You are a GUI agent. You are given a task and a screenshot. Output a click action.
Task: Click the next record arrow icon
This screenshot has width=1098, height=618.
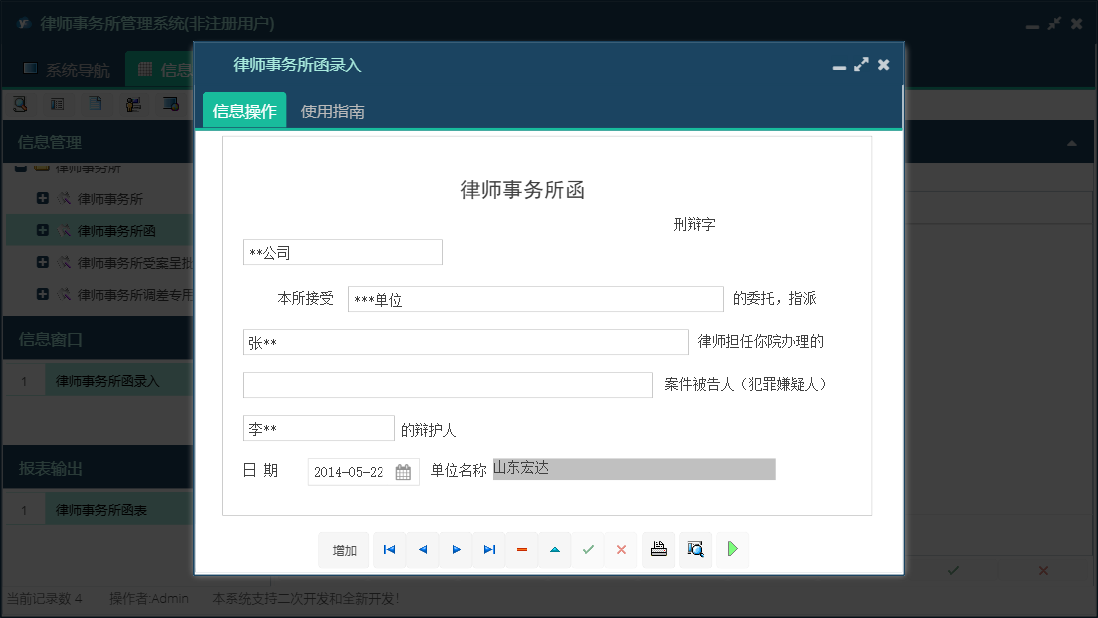455,549
